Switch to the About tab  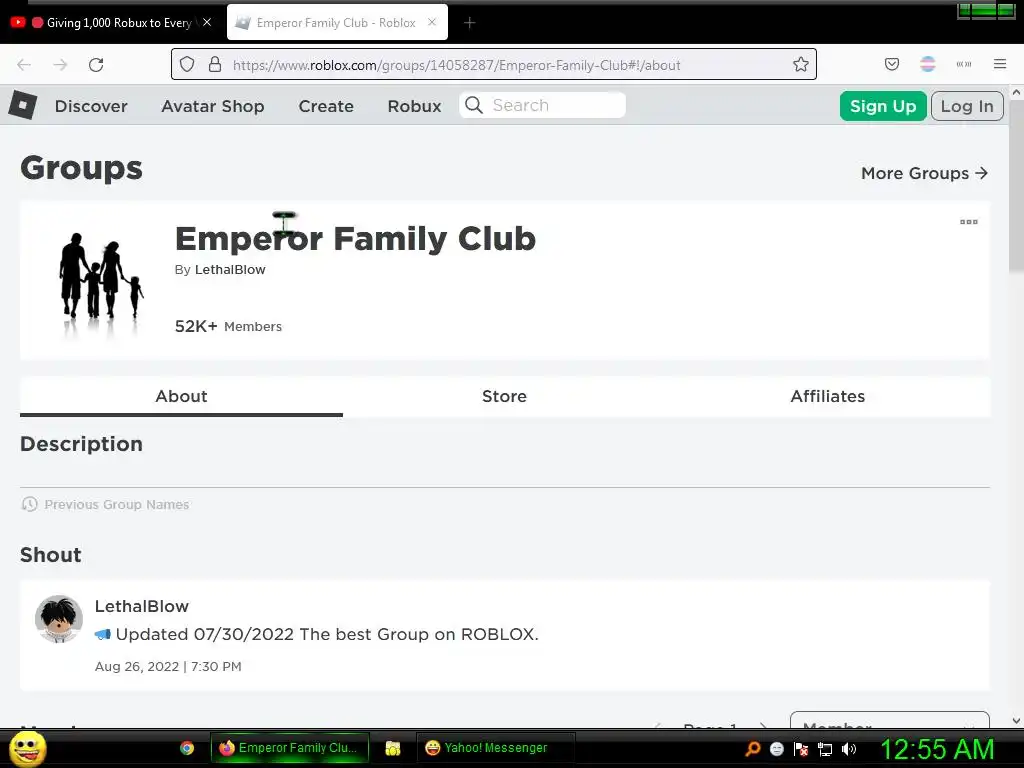[x=181, y=396]
